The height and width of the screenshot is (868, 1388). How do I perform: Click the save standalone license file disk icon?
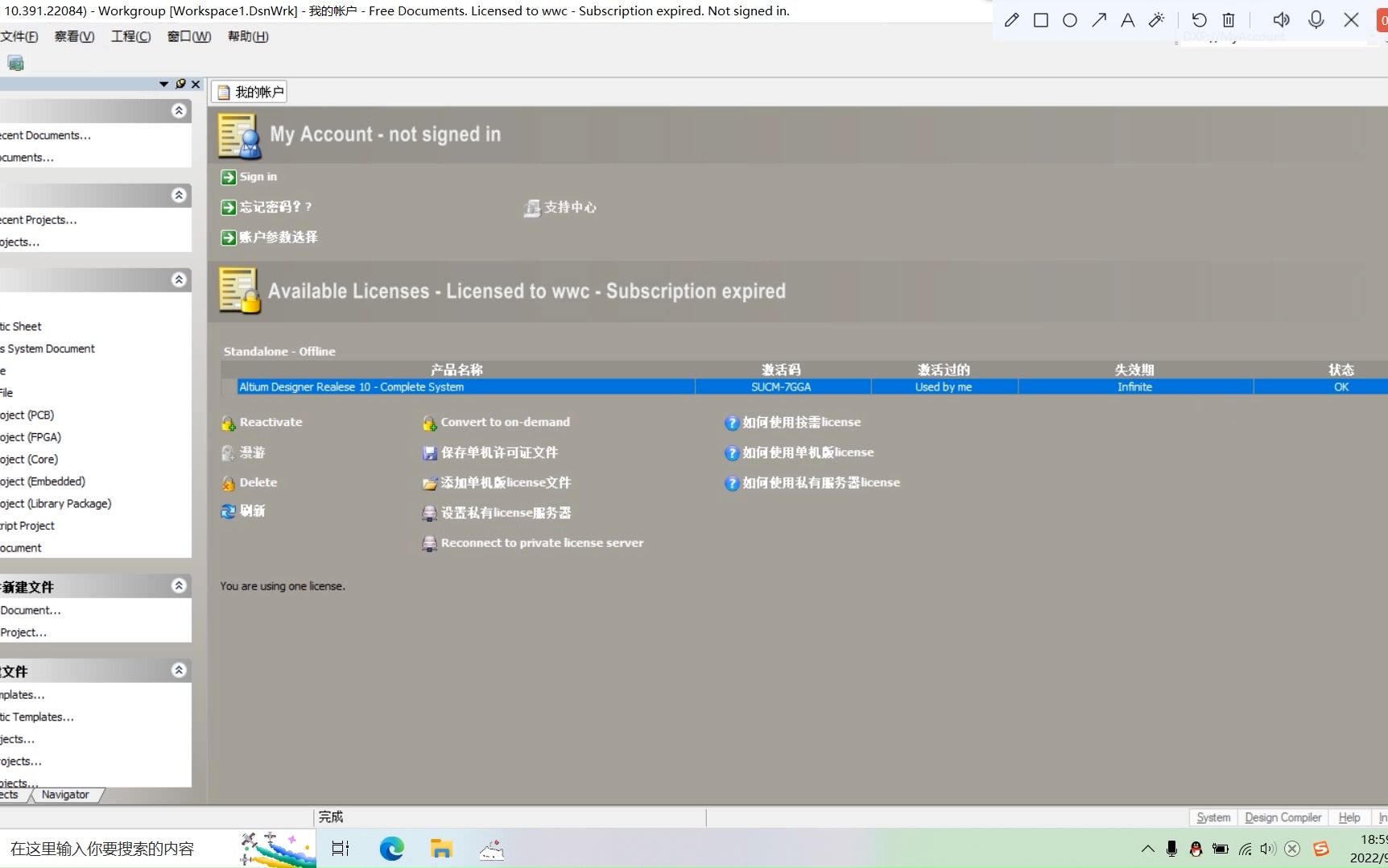tap(430, 453)
